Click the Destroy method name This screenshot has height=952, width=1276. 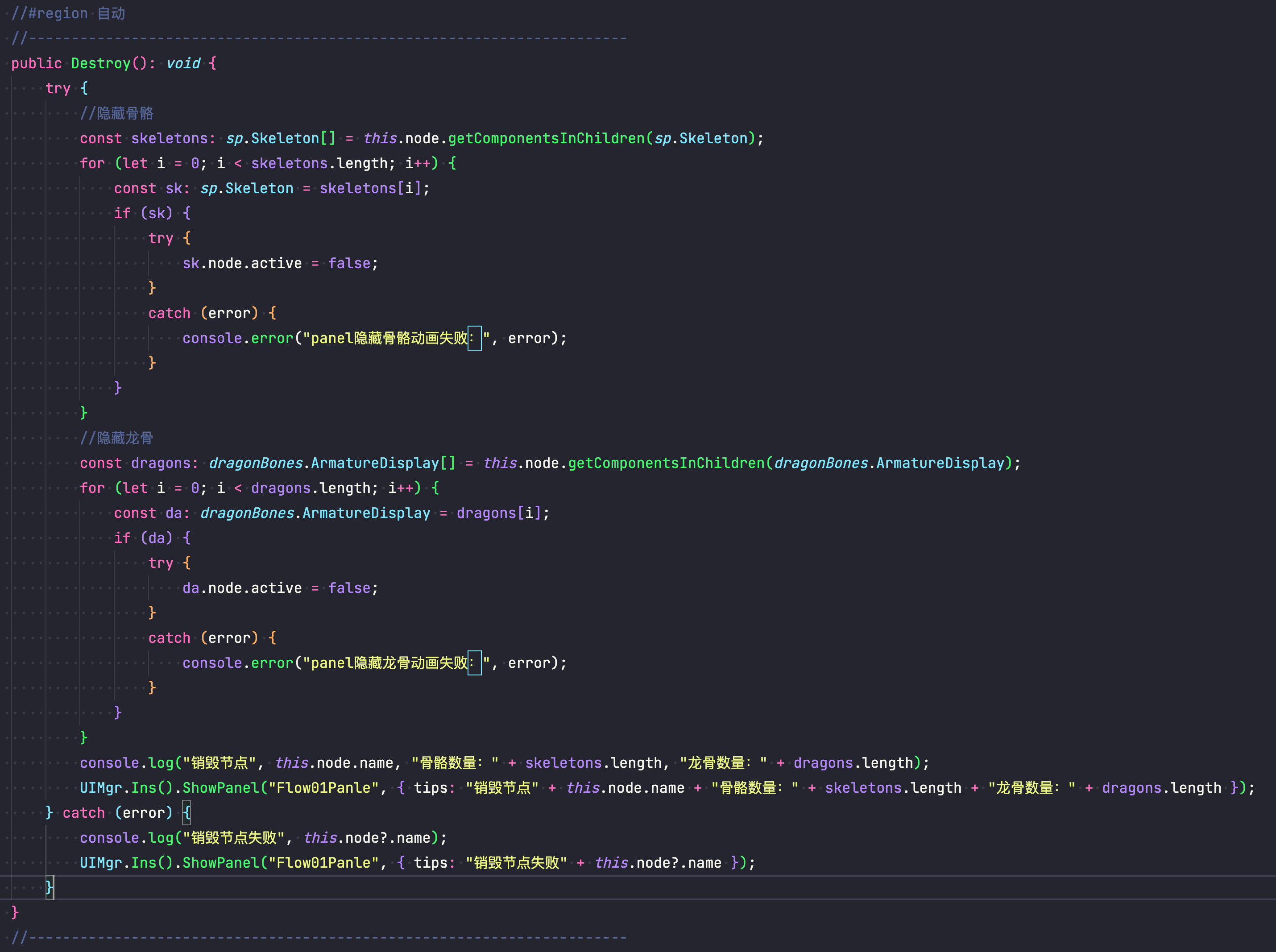[101, 63]
